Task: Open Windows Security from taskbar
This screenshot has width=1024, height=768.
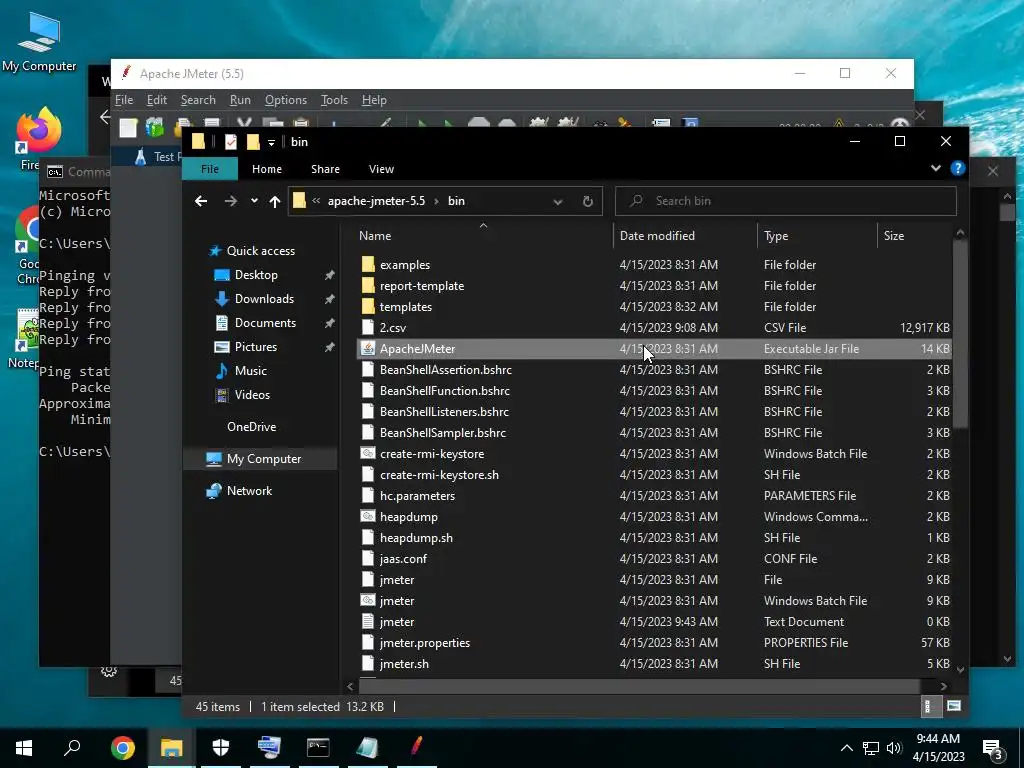Action: pos(221,748)
